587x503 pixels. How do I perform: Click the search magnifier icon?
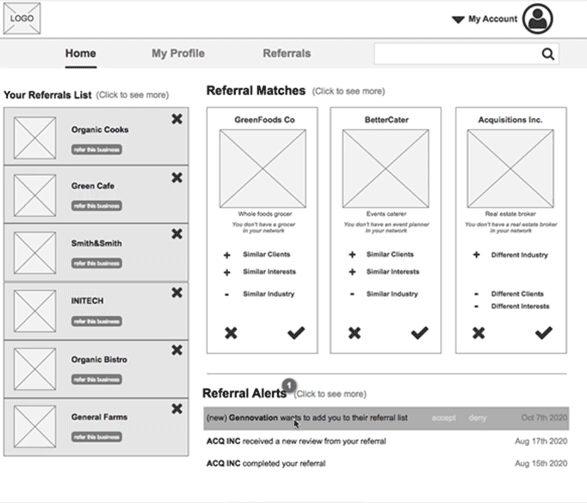548,54
